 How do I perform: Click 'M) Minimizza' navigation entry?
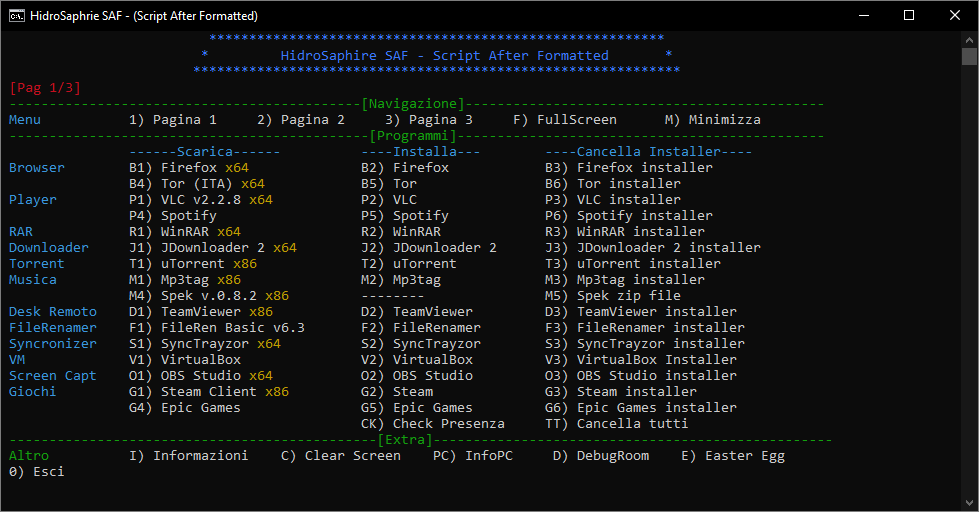pyautogui.click(x=713, y=120)
